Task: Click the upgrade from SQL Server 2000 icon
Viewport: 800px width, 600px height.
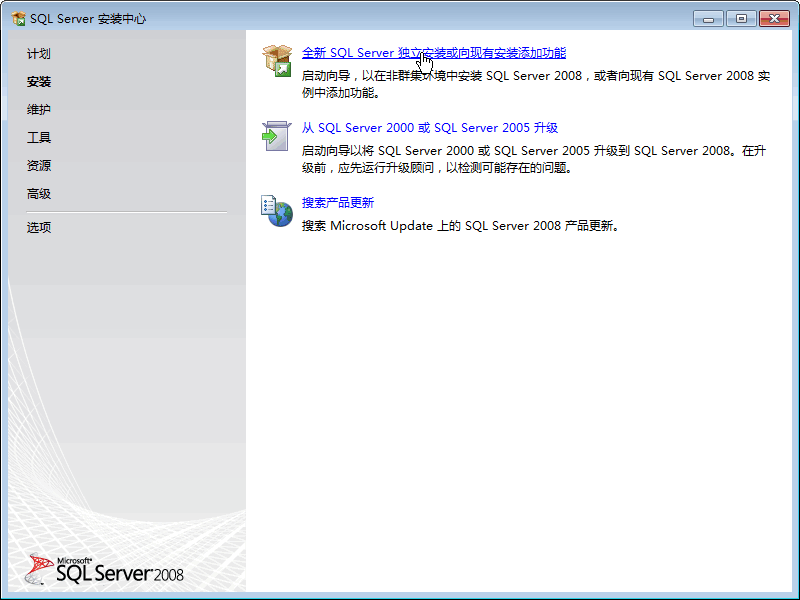Action: click(277, 136)
